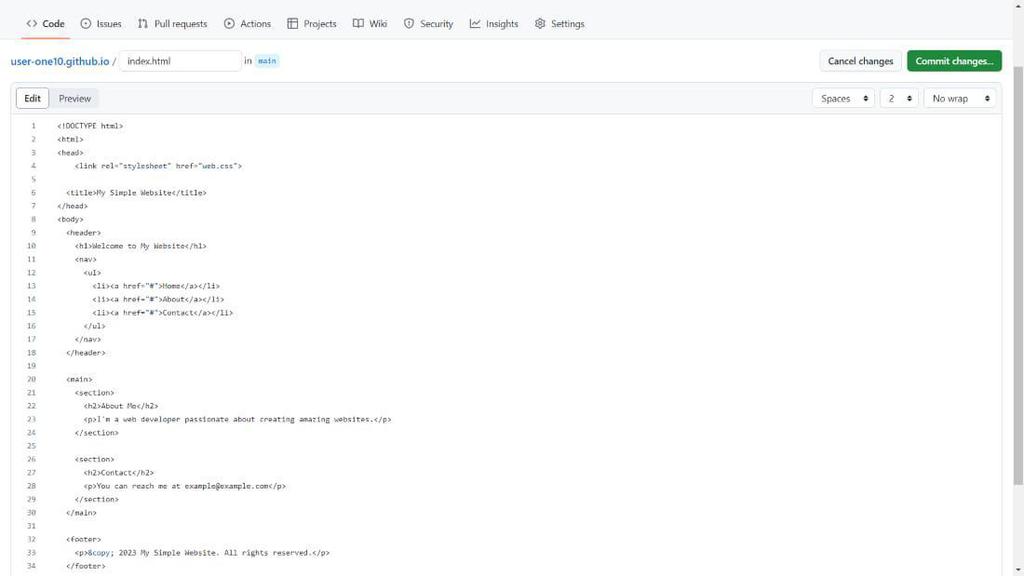1024x576 pixels.
Task: Open the Spaces indent mode dropdown
Action: click(843, 99)
